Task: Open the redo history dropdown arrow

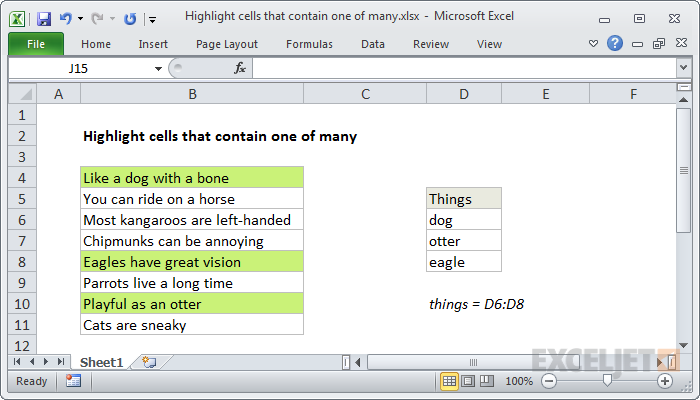Action: pyautogui.click(x=112, y=19)
